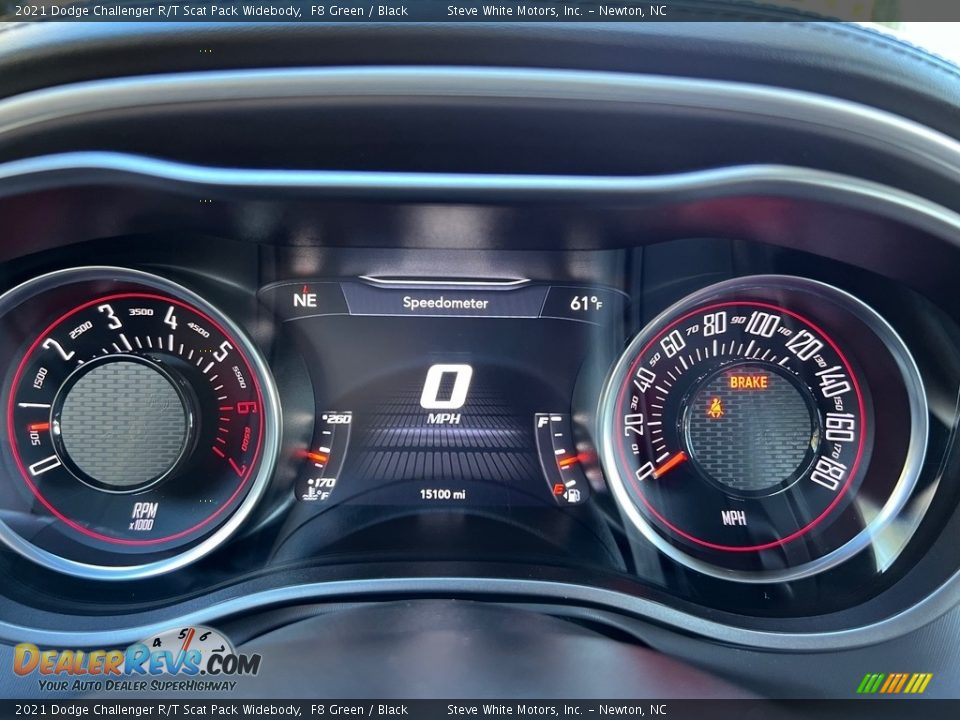
Task: Click the red 7 redline number
Action: coord(238,467)
